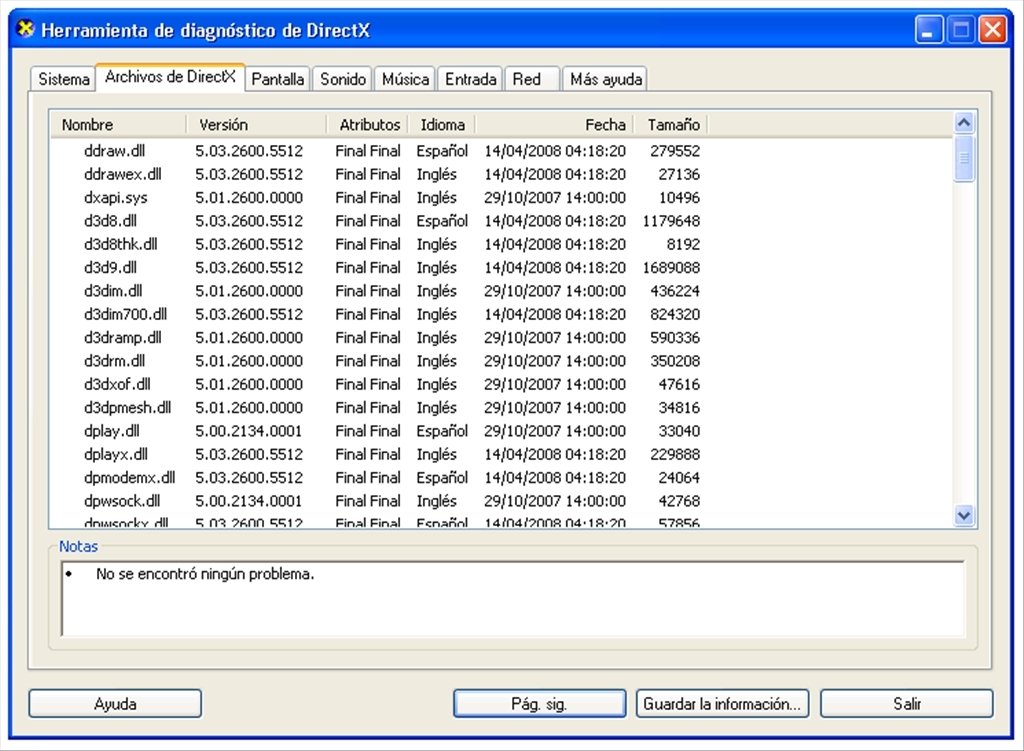Click the d3dramp.dll entry
The width and height of the screenshot is (1024, 751).
pos(123,338)
